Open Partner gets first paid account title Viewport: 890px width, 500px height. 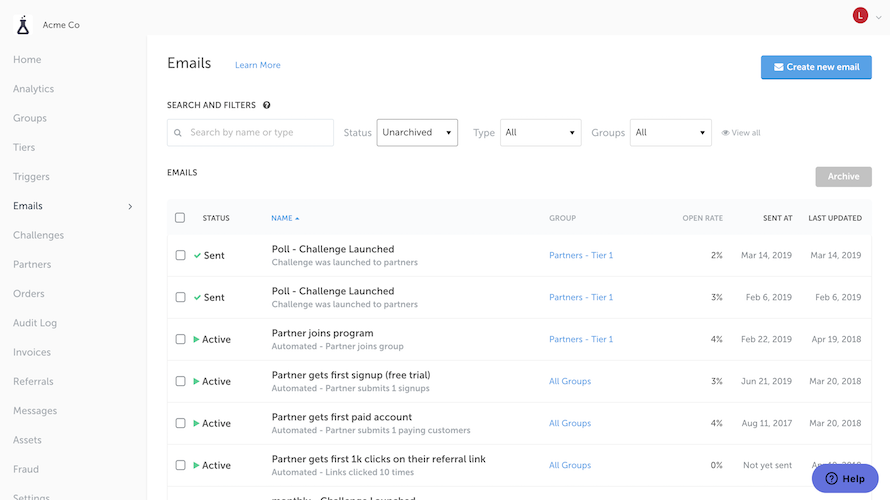(342, 417)
